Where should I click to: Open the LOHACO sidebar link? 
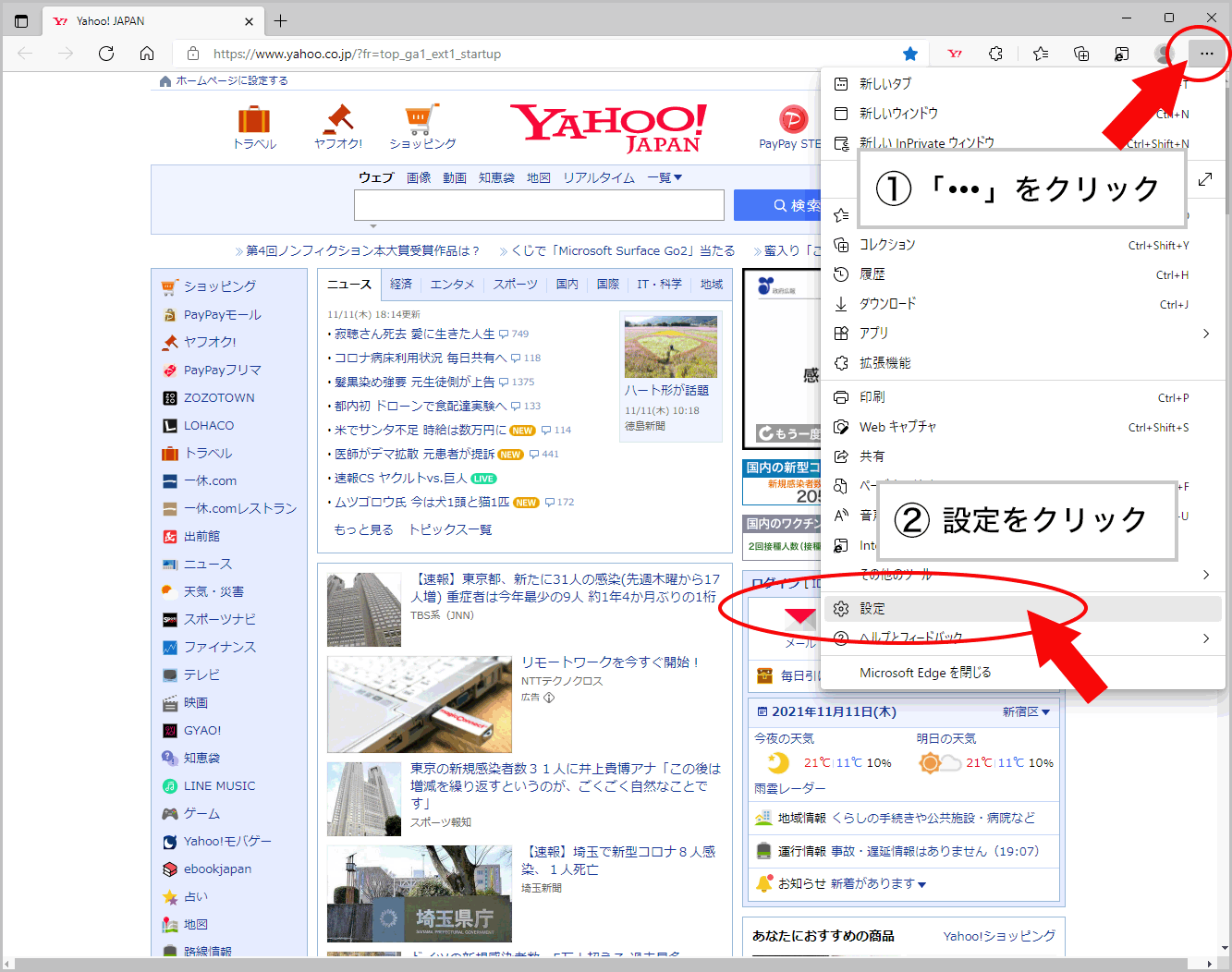pos(209,426)
